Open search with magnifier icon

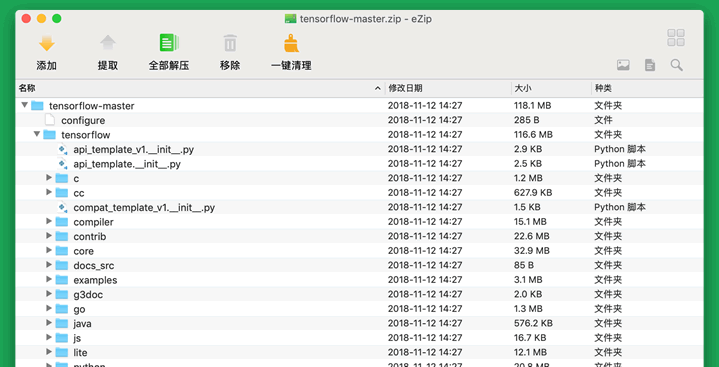tap(677, 65)
